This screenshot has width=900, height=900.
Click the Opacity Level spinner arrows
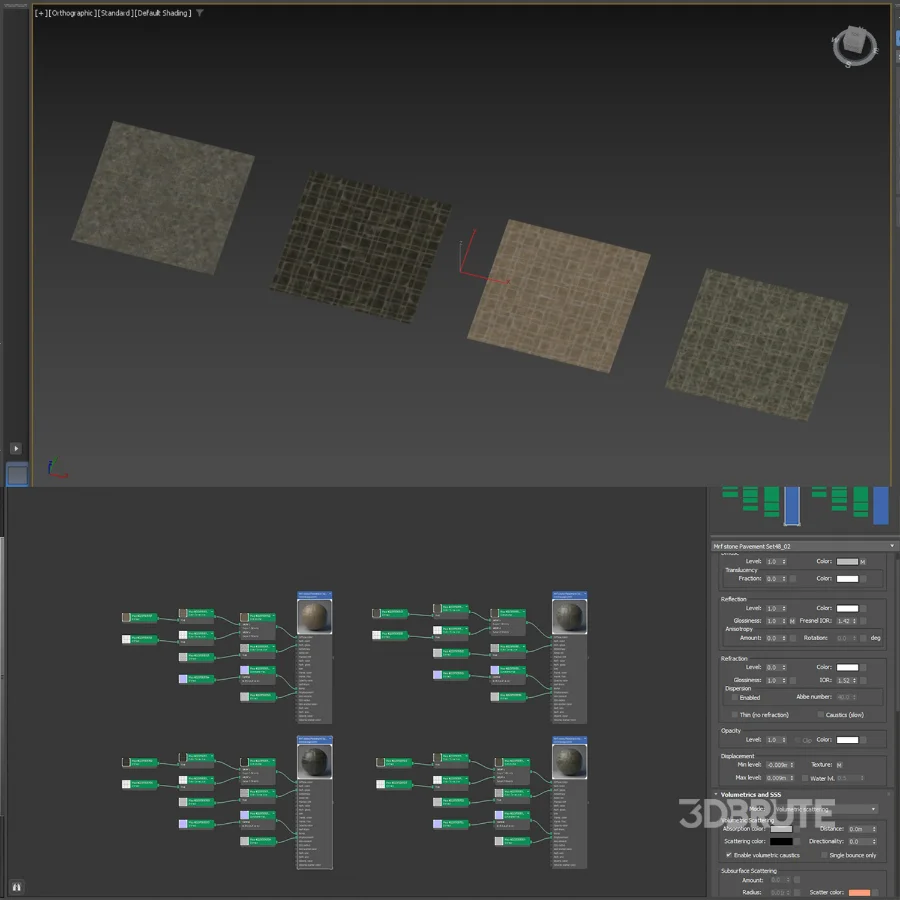pos(784,740)
